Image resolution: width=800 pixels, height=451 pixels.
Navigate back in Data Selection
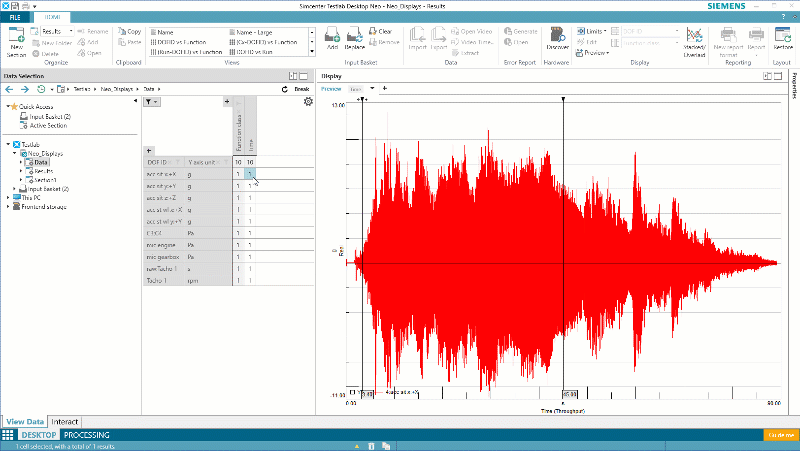[10, 89]
